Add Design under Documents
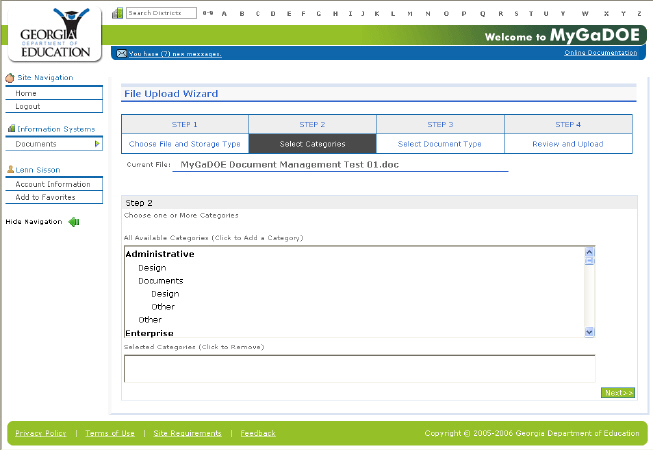This screenshot has height=451, width=653. tap(165, 294)
